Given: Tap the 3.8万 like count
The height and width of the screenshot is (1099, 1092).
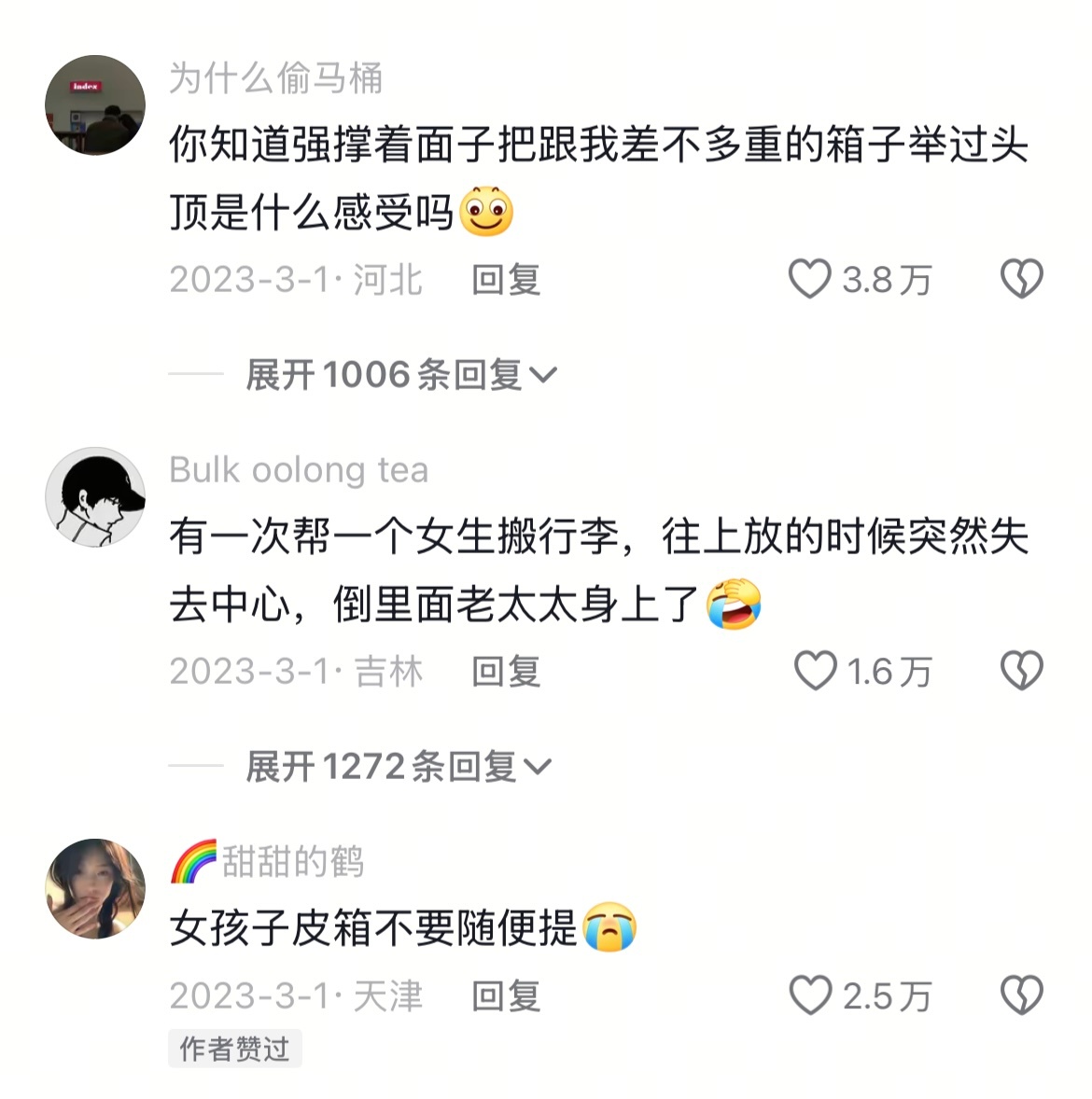Looking at the screenshot, I should tap(887, 280).
